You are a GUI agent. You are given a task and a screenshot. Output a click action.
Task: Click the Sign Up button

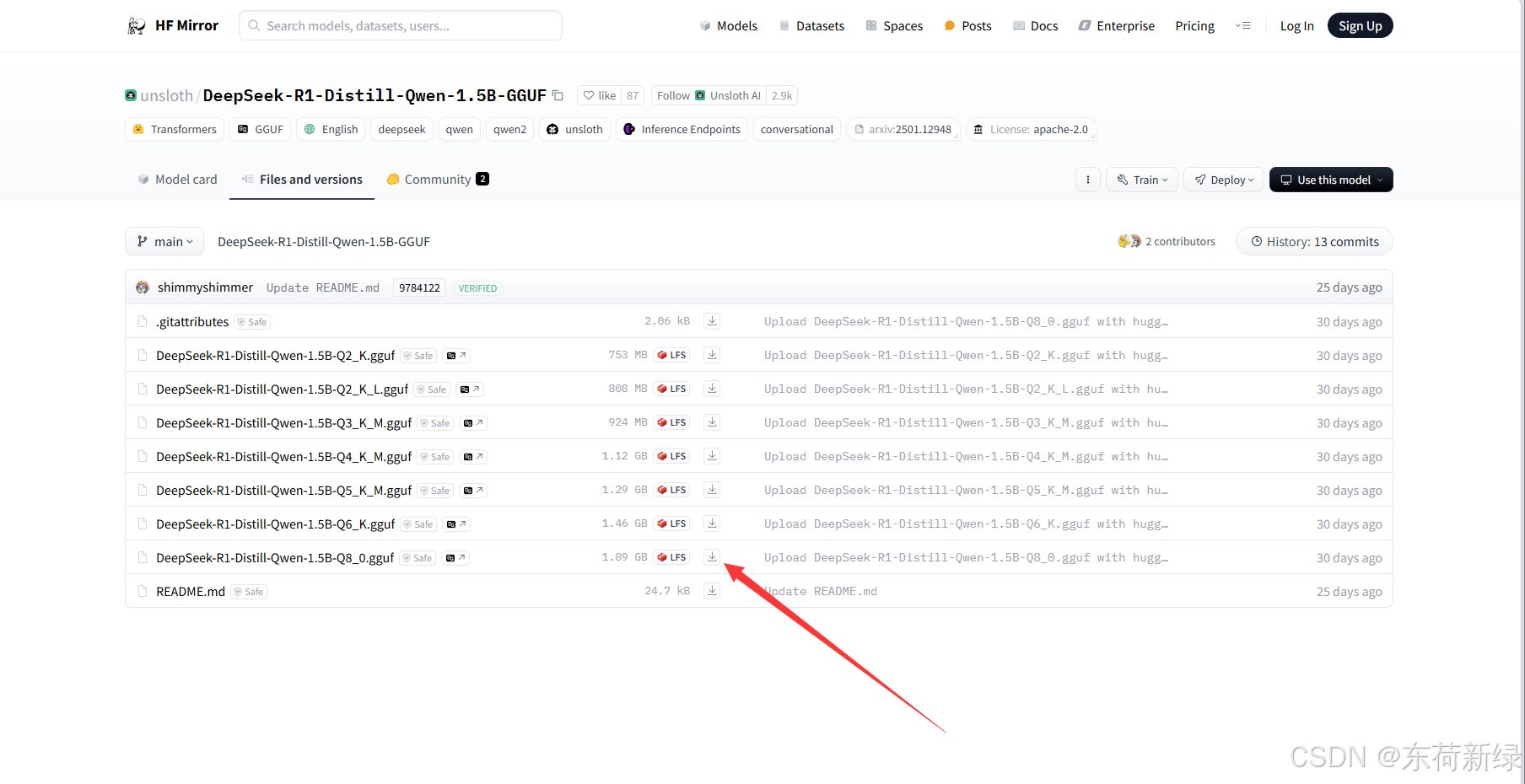1360,26
